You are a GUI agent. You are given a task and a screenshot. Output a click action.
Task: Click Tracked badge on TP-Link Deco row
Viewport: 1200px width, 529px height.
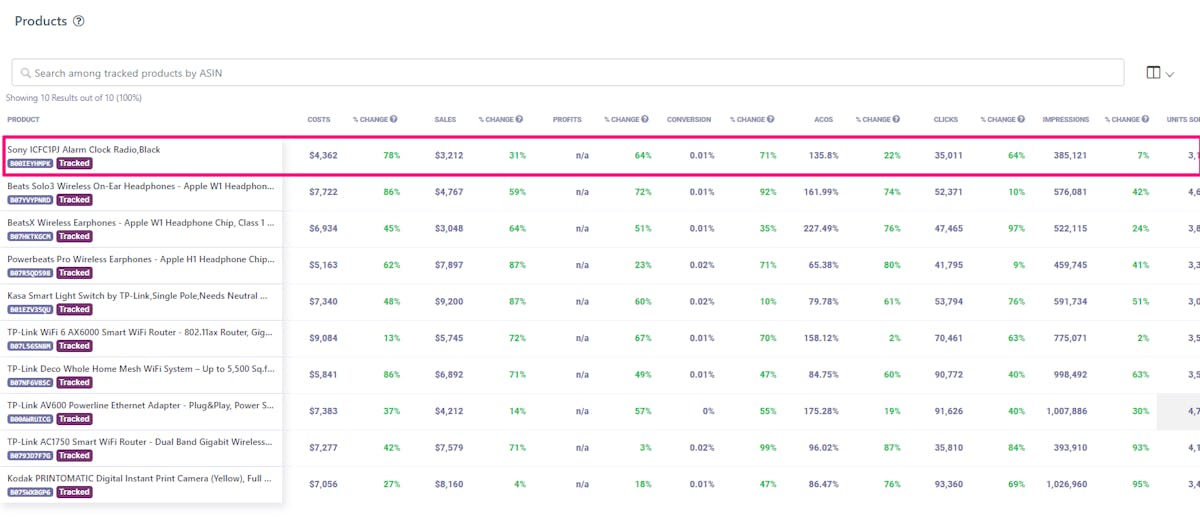(74, 382)
